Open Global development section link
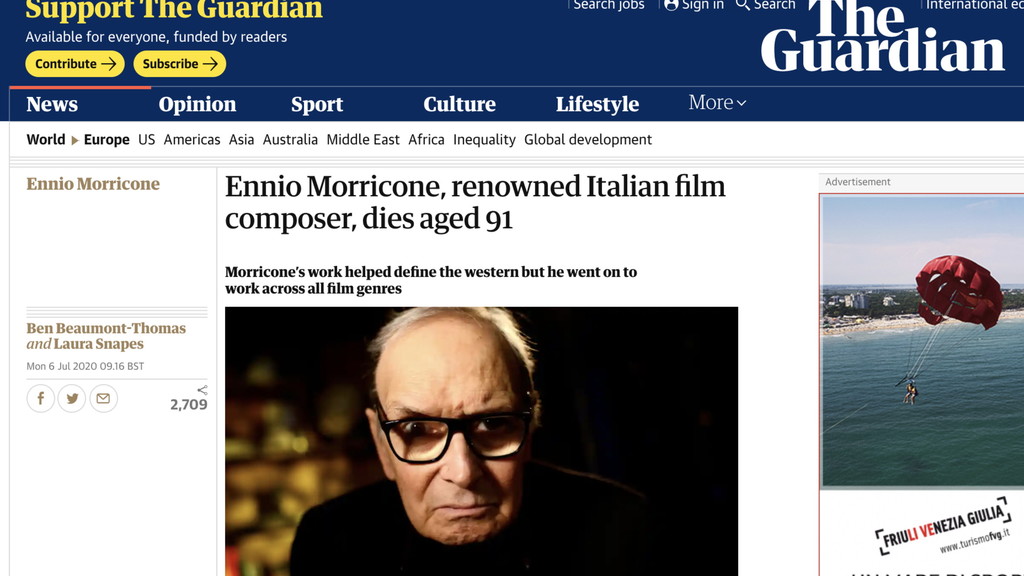This screenshot has width=1024, height=576. 588,140
